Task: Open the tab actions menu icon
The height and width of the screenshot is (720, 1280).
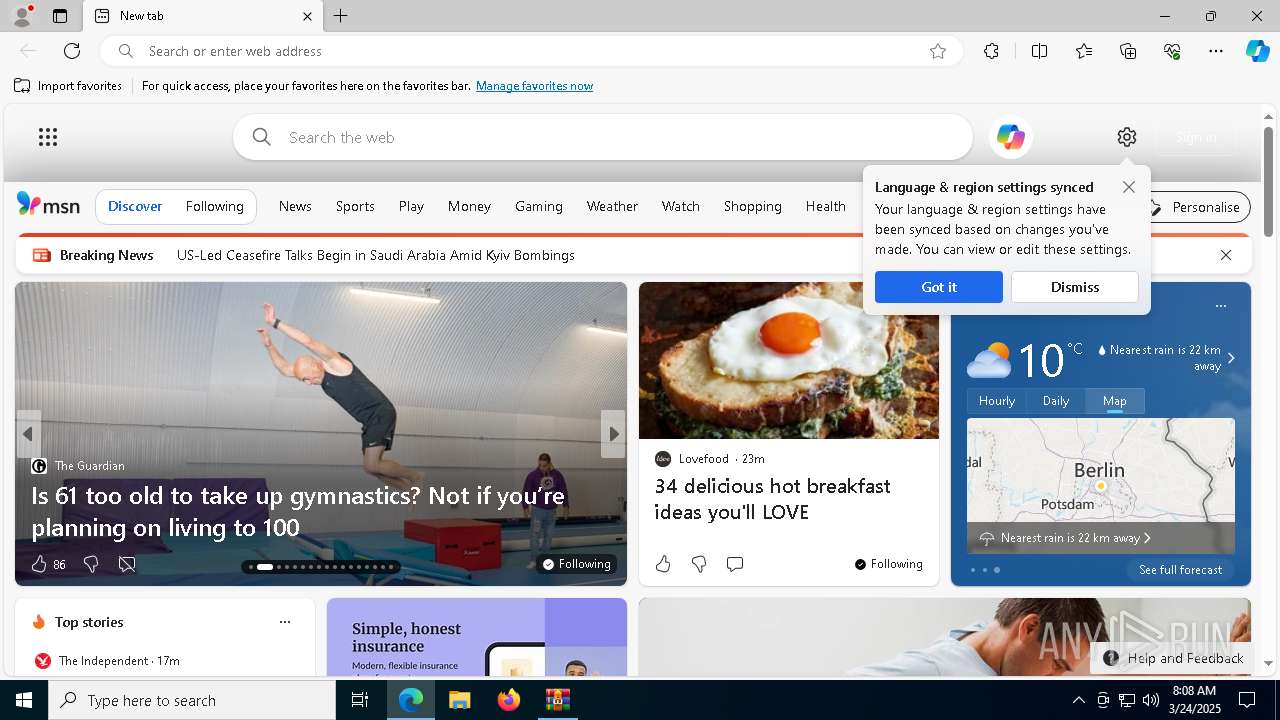Action: 60,16
